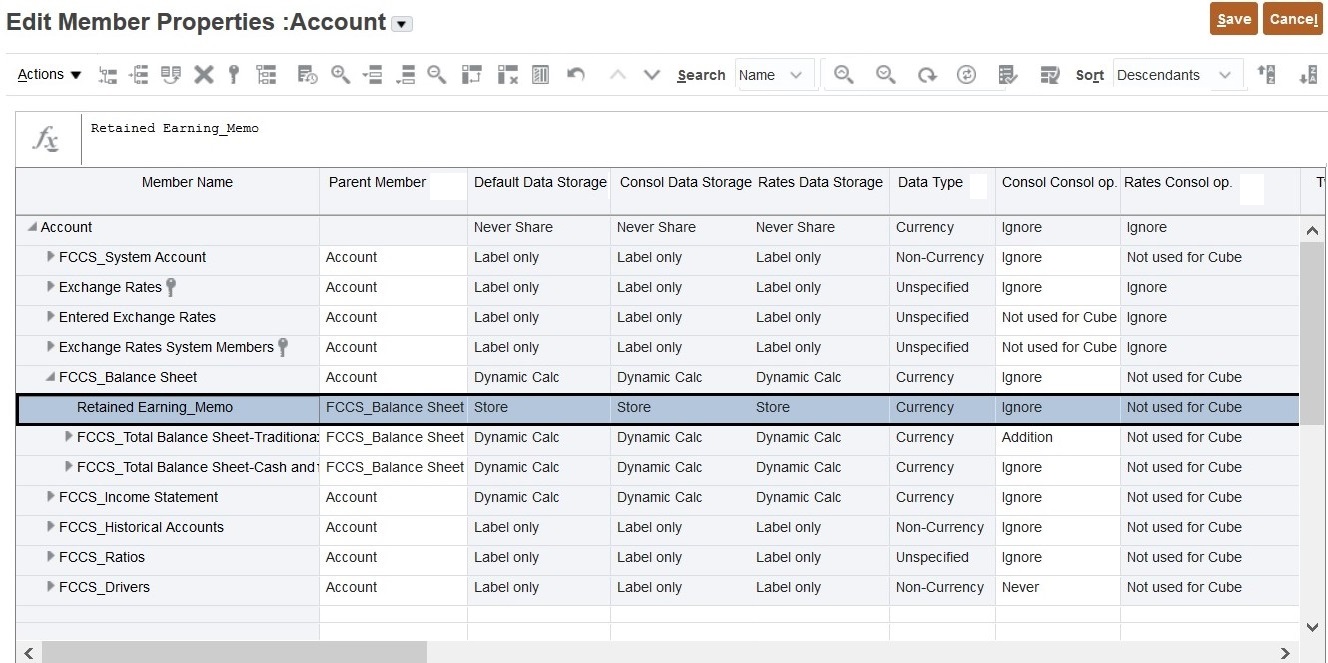Click the Refresh circular arrows icon
The height and width of the screenshot is (663, 1328).
pos(966,75)
